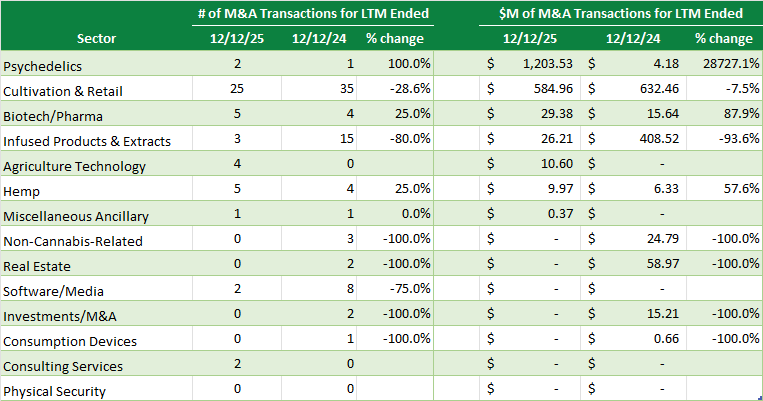Screen dimensions: 763x401
Task: Click the Physical Security sector cell
Action: (54, 391)
